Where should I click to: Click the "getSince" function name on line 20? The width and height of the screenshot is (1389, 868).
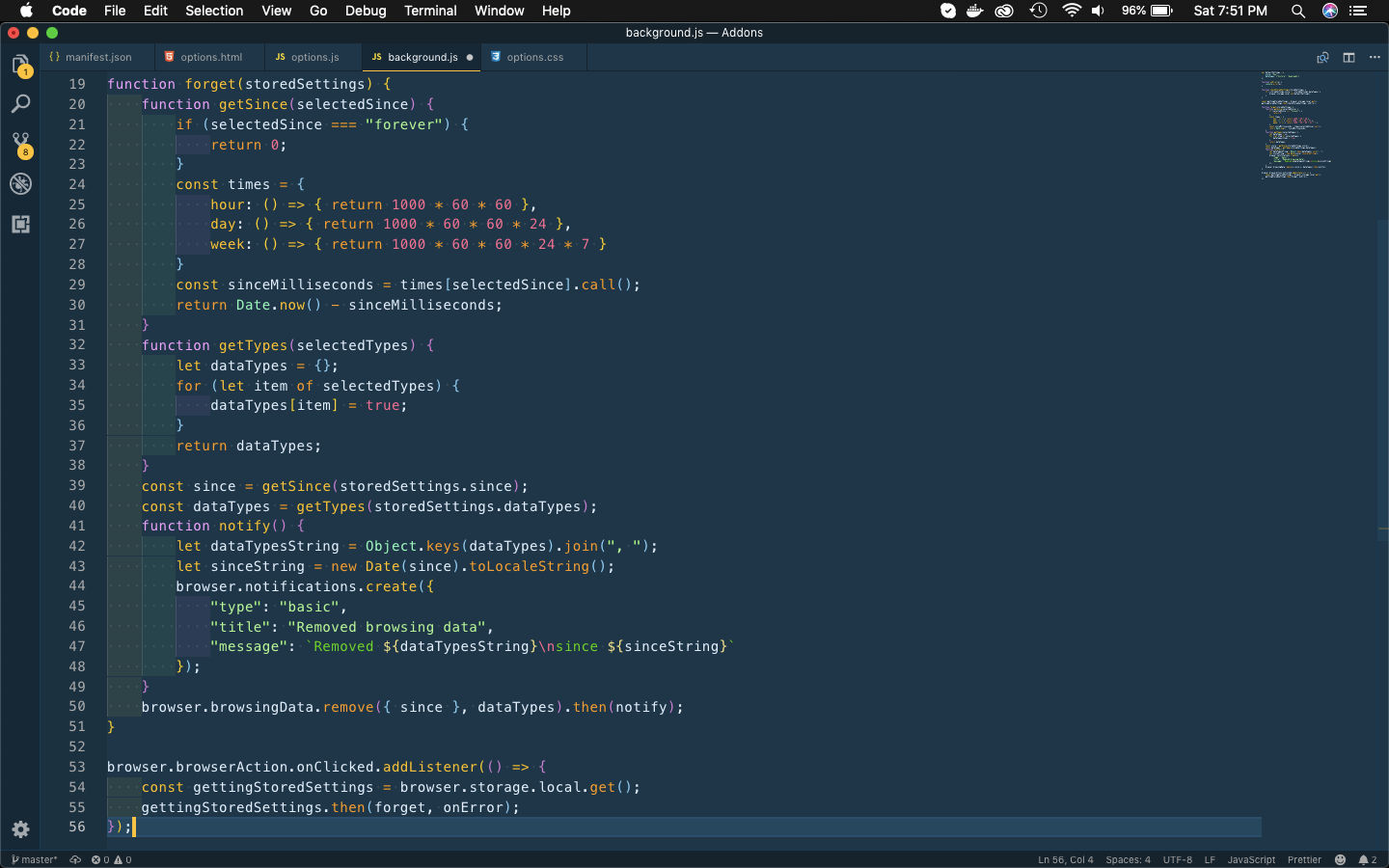(x=254, y=104)
